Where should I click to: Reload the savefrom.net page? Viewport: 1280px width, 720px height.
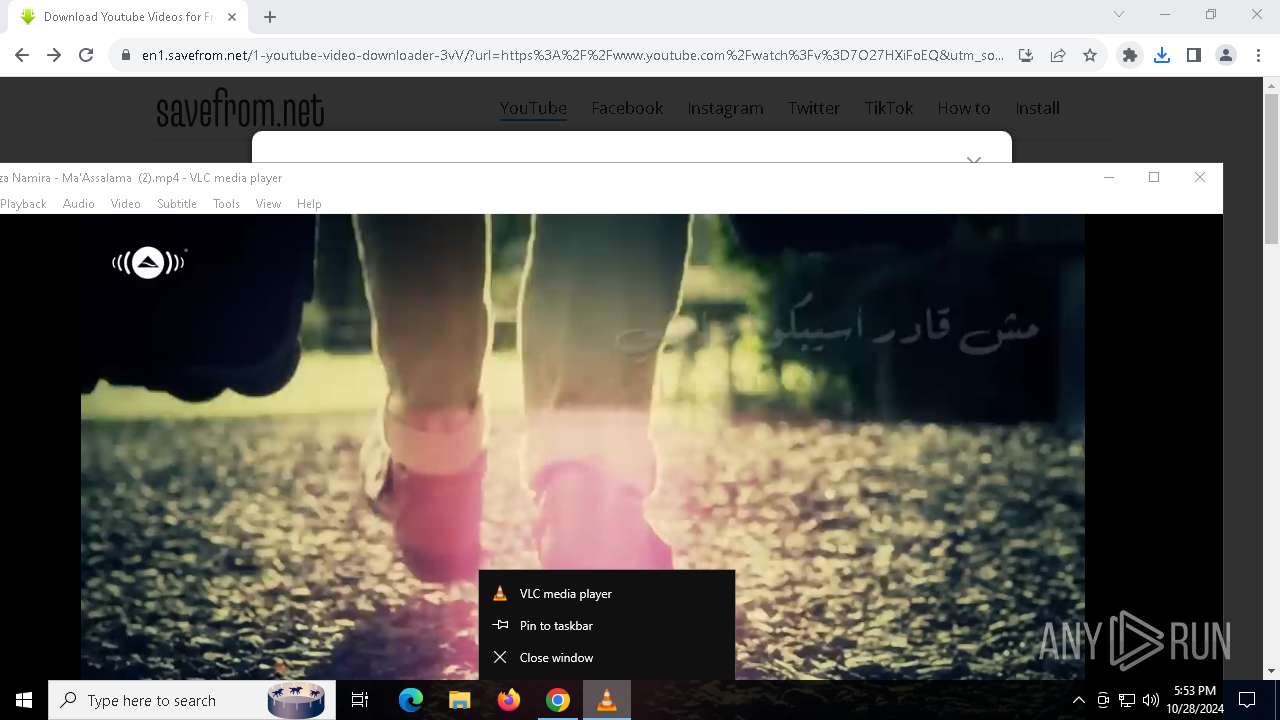click(x=86, y=56)
